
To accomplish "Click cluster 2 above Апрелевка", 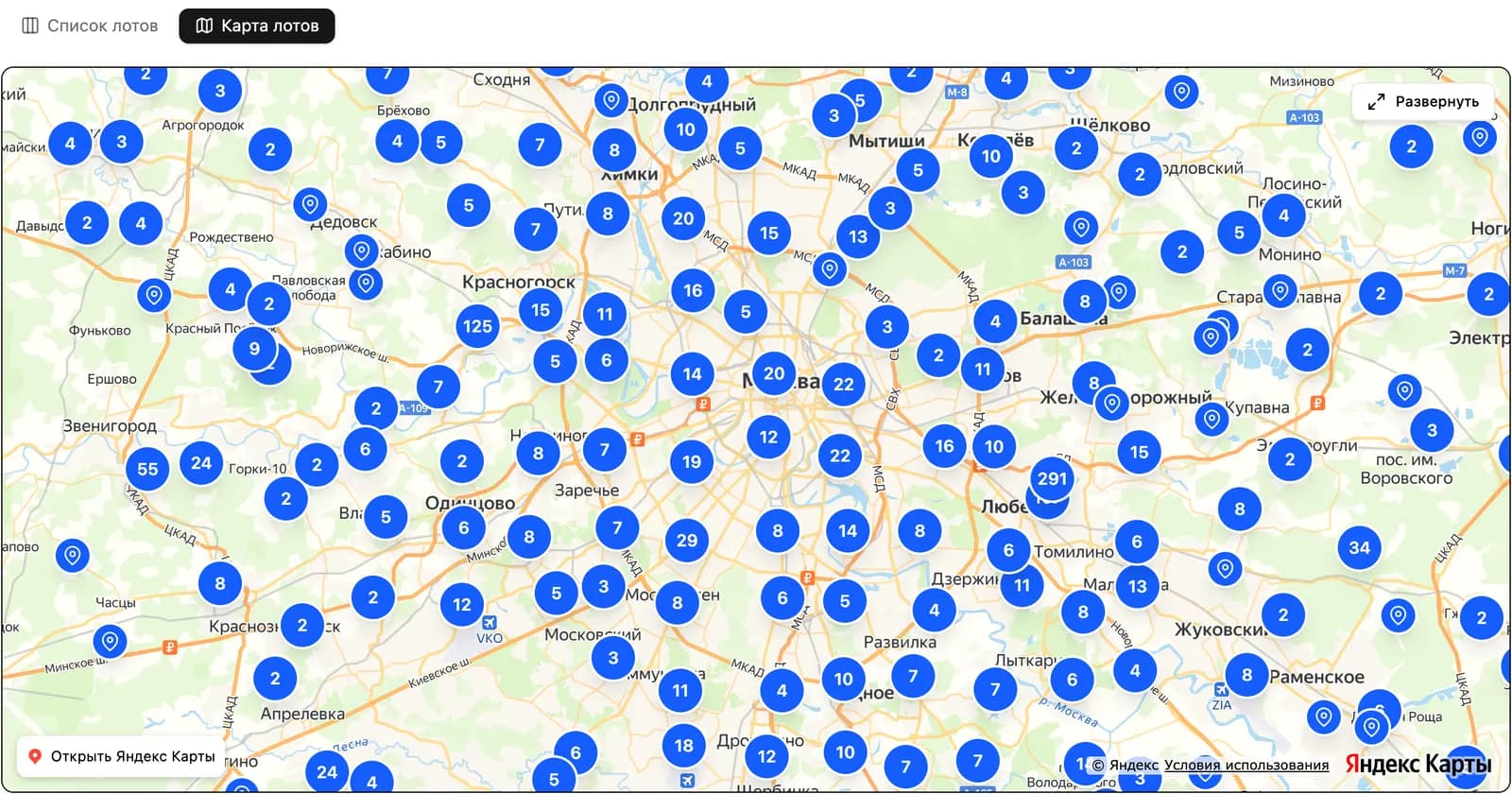I will 275,678.
